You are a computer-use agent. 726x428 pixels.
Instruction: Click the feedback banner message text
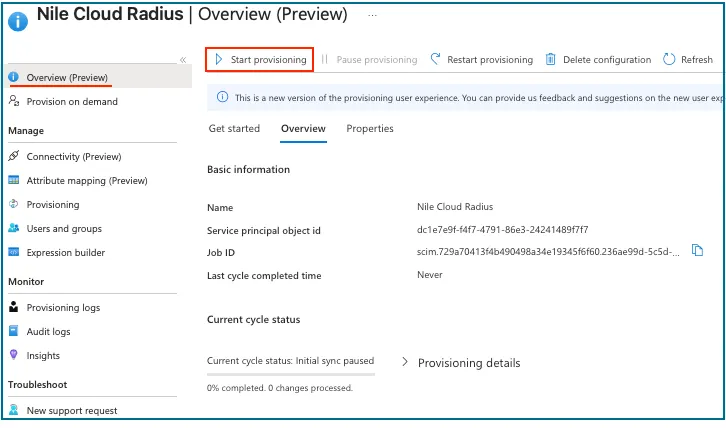(x=478, y=98)
